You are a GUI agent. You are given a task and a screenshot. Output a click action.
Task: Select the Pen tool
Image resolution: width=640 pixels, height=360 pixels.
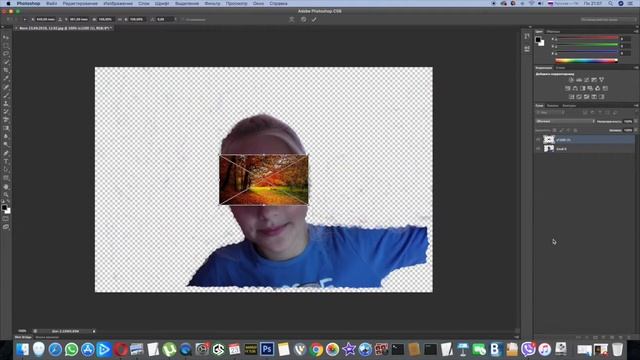(6, 153)
